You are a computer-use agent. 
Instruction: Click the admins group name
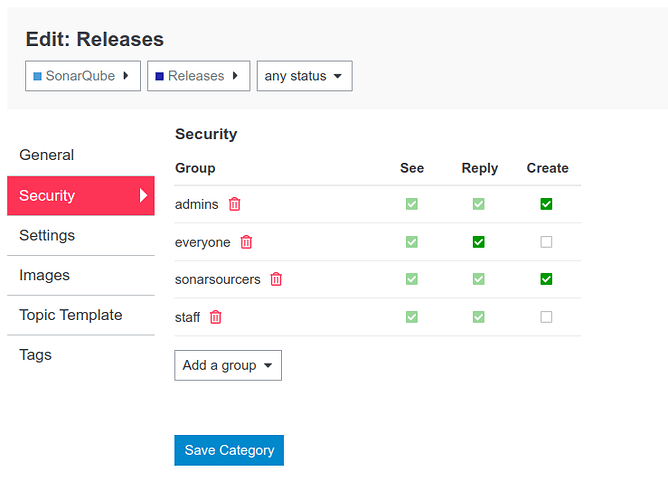tap(196, 204)
